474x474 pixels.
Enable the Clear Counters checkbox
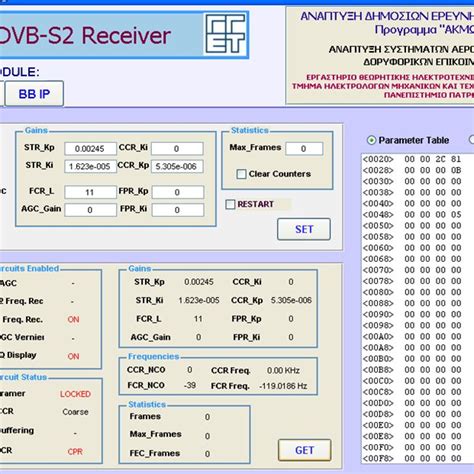point(241,174)
